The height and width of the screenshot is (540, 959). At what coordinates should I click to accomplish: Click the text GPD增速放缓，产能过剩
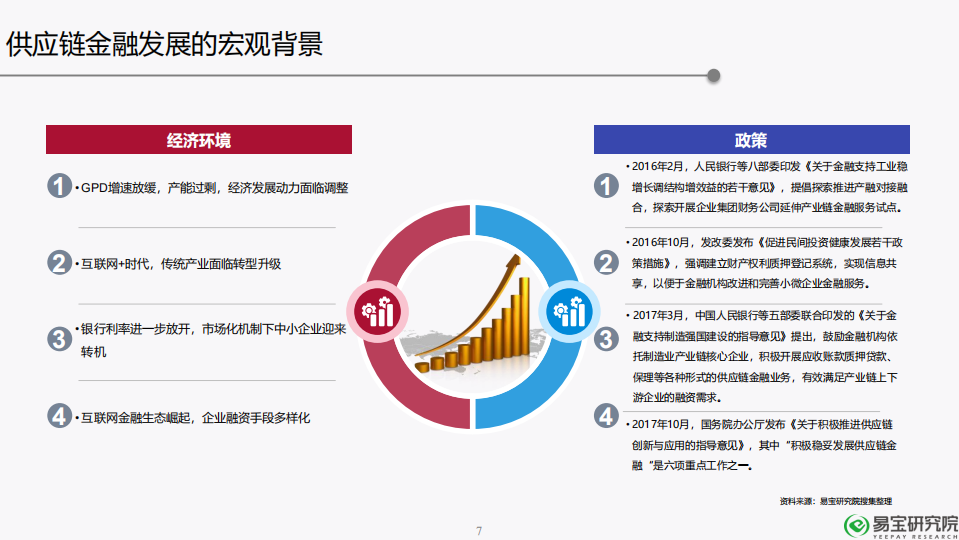pyautogui.click(x=149, y=188)
